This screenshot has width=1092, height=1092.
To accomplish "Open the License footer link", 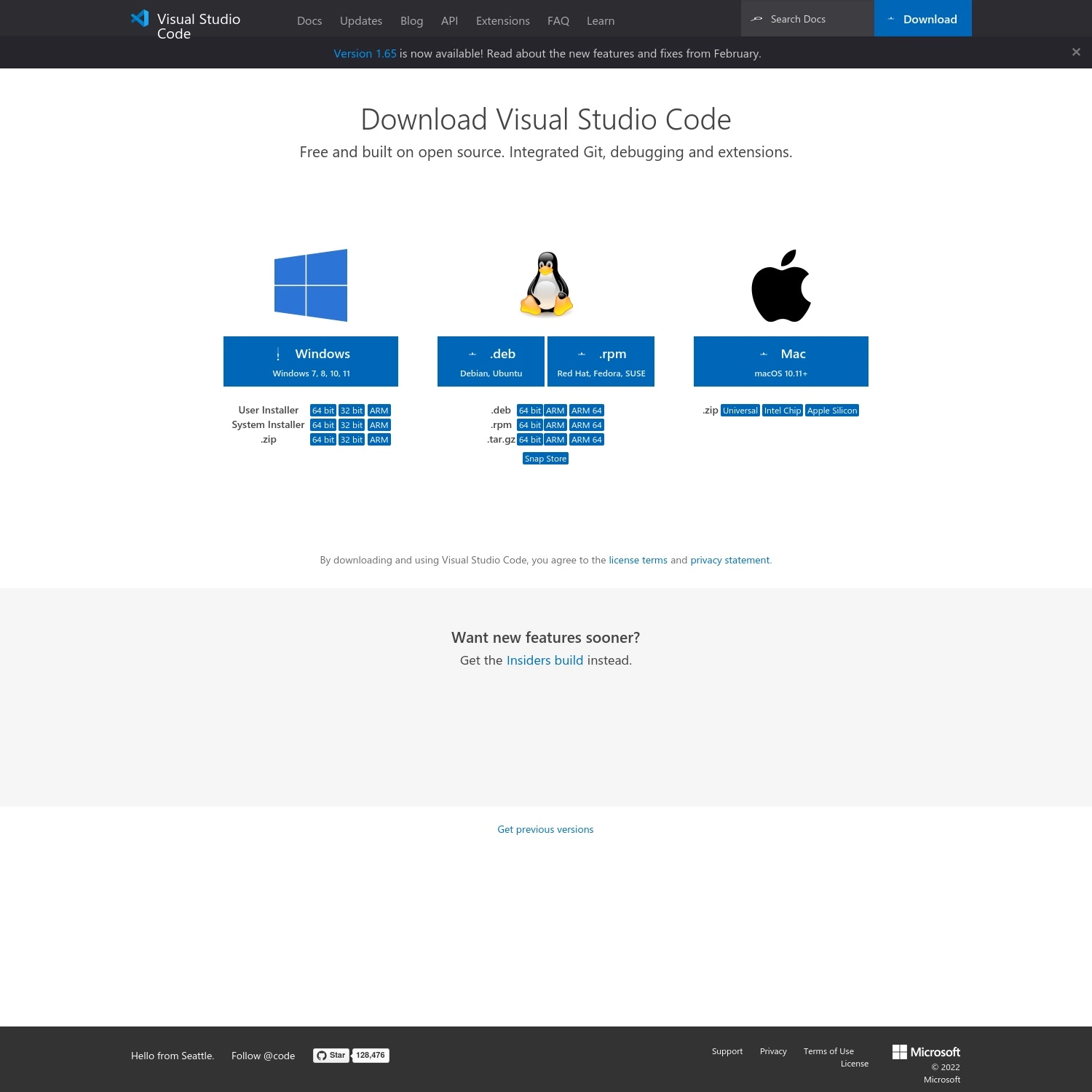I will tap(855, 1064).
